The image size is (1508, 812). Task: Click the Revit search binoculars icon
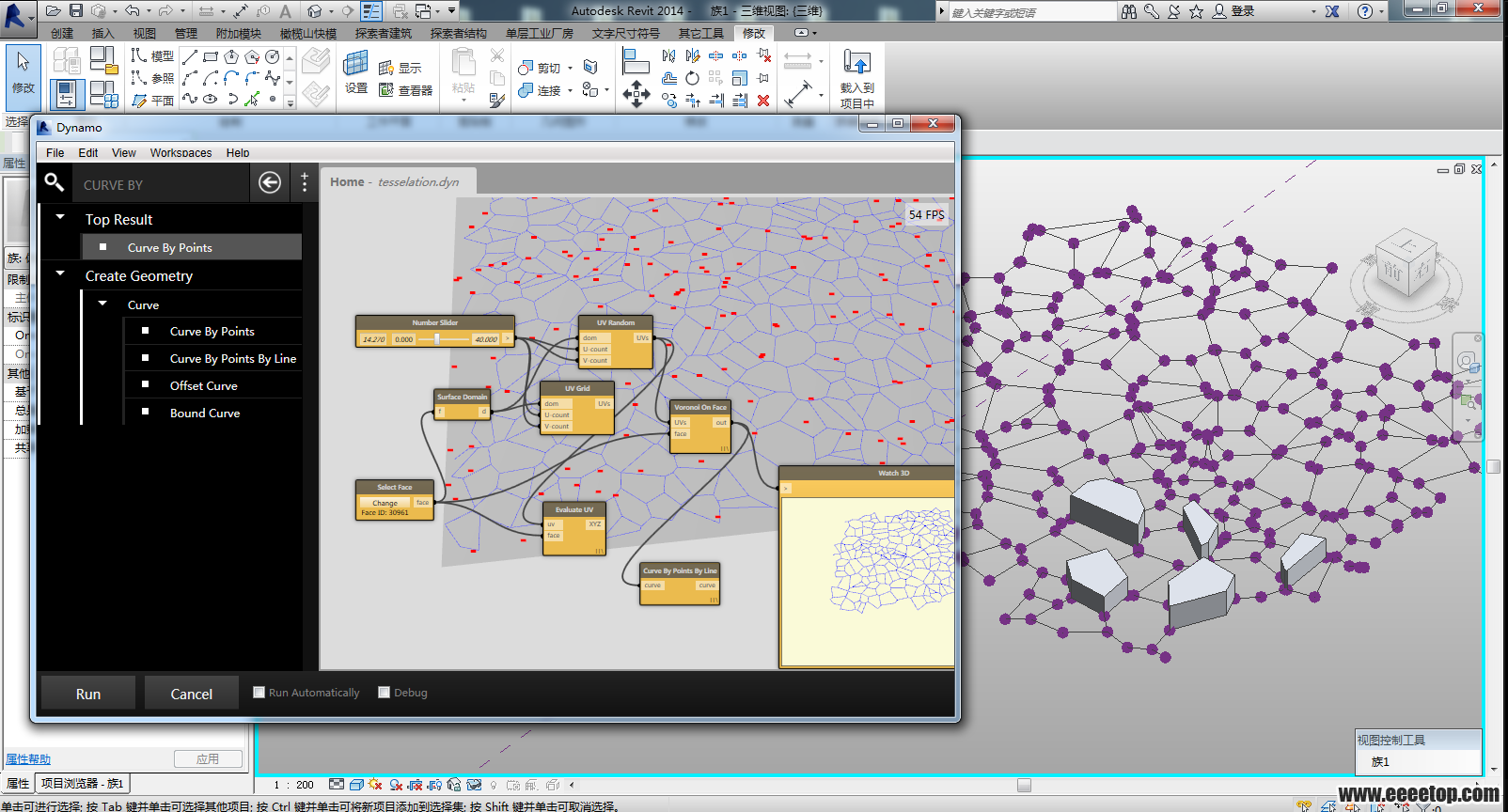pos(1129,11)
